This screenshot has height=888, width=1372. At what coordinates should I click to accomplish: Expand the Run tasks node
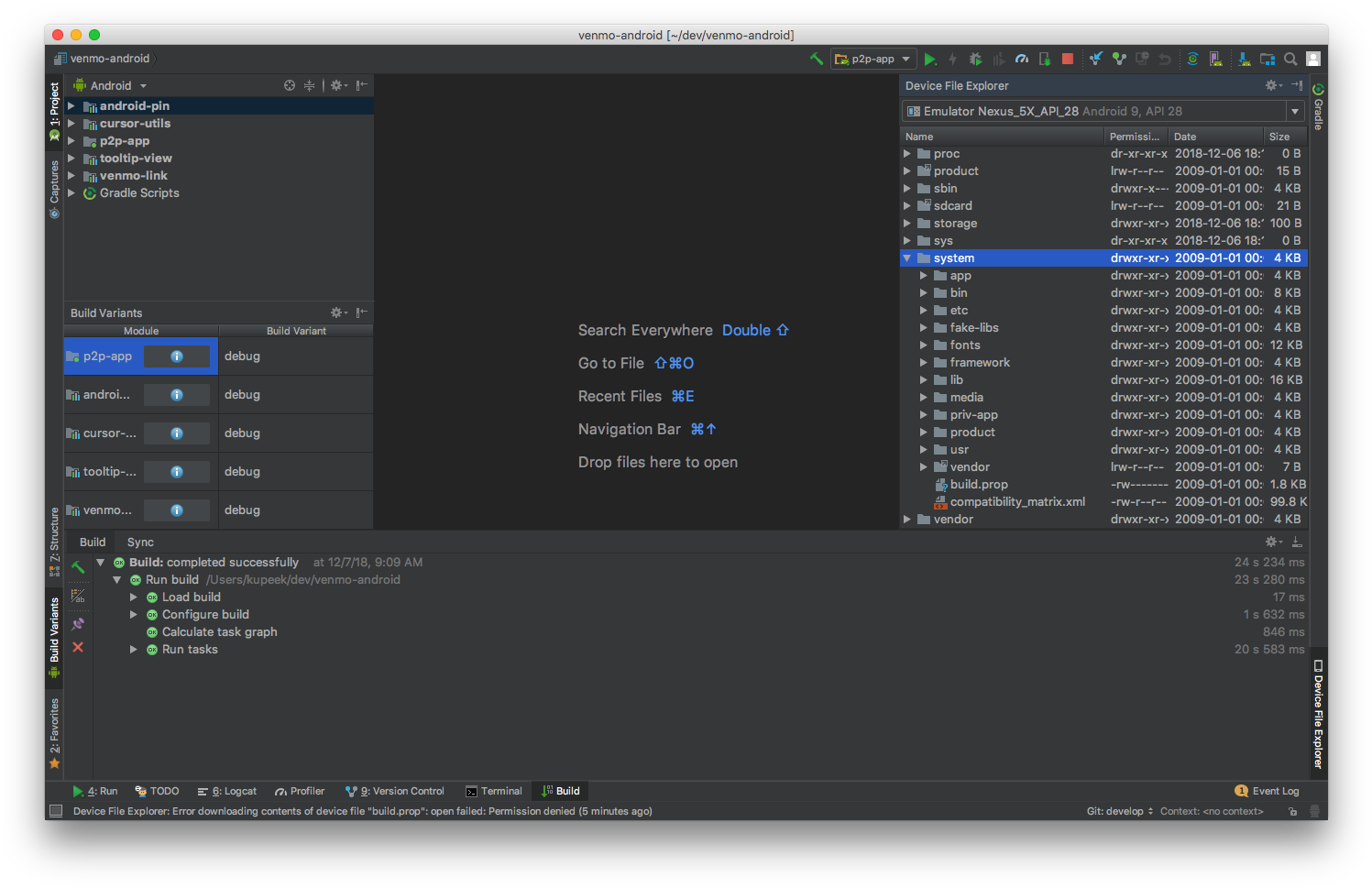click(134, 650)
